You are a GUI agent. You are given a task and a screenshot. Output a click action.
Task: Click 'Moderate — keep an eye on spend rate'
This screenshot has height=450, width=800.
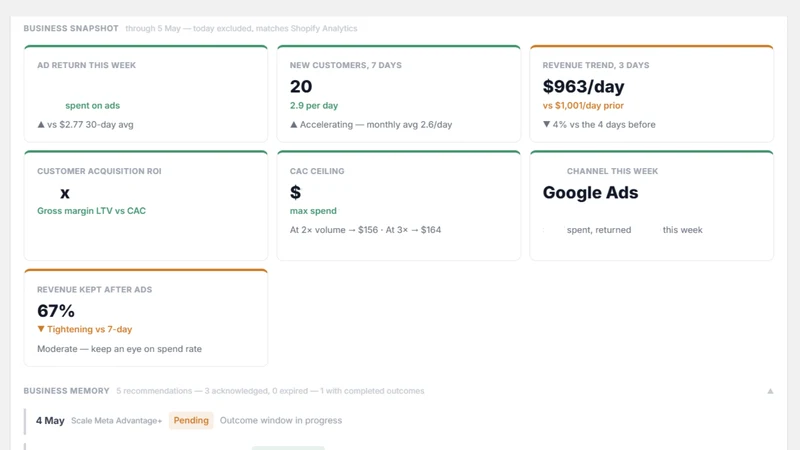tap(119, 349)
